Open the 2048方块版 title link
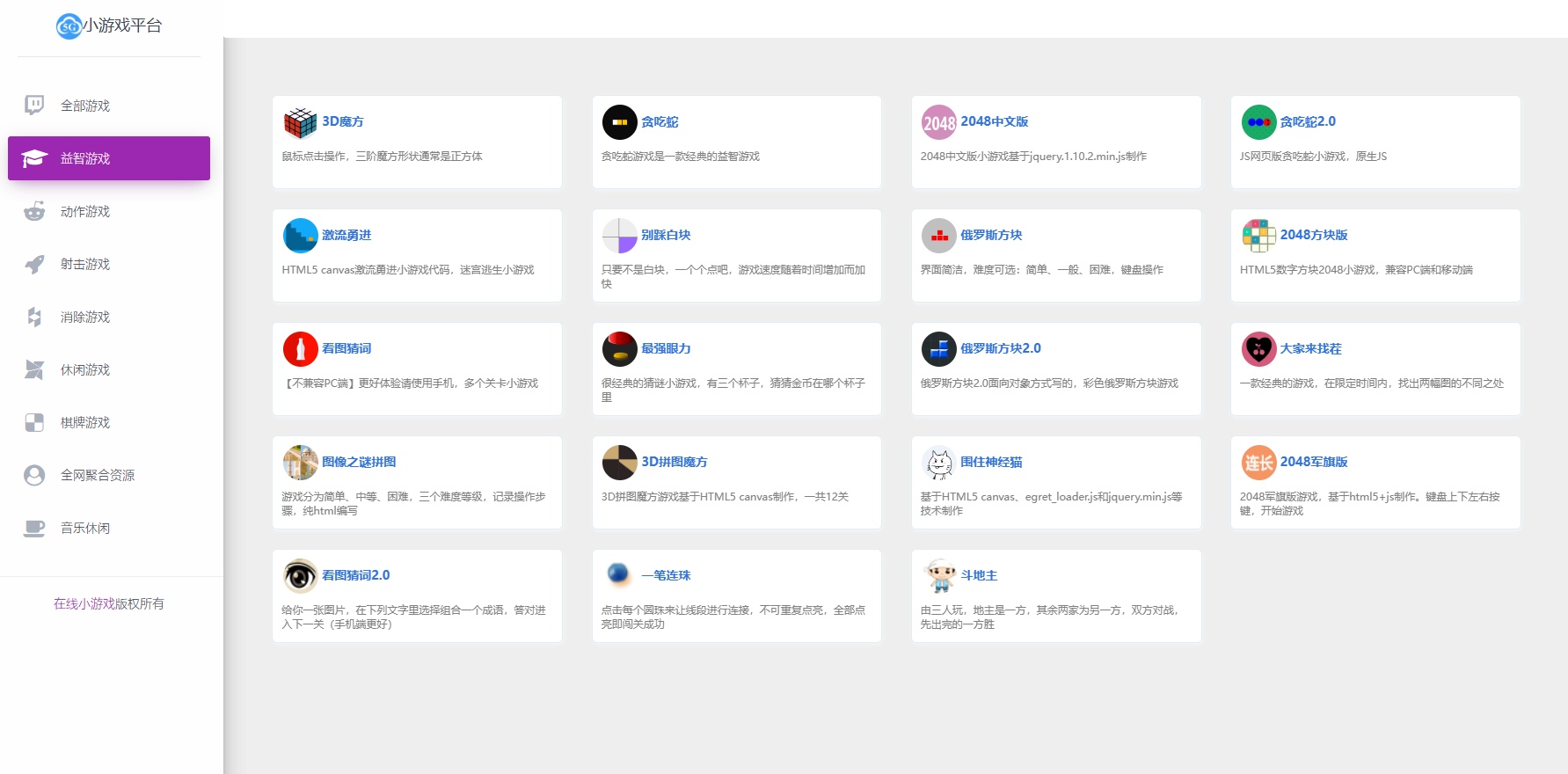Image resolution: width=1568 pixels, height=774 pixels. tap(1314, 235)
